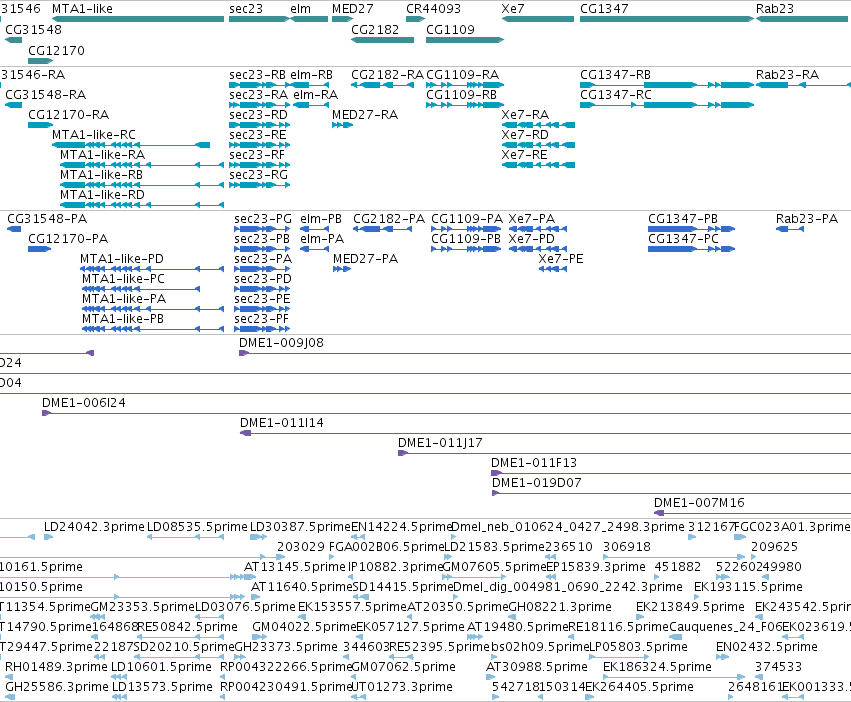Image resolution: width=851 pixels, height=702 pixels.
Task: Click the CG1109 gene feature
Action: point(465,40)
